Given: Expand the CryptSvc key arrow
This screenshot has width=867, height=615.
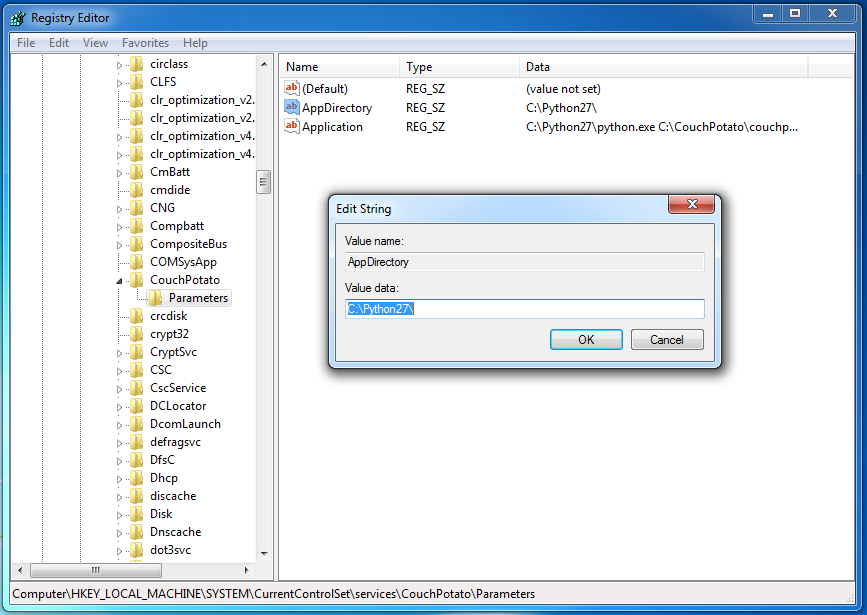Looking at the screenshot, I should [119, 353].
